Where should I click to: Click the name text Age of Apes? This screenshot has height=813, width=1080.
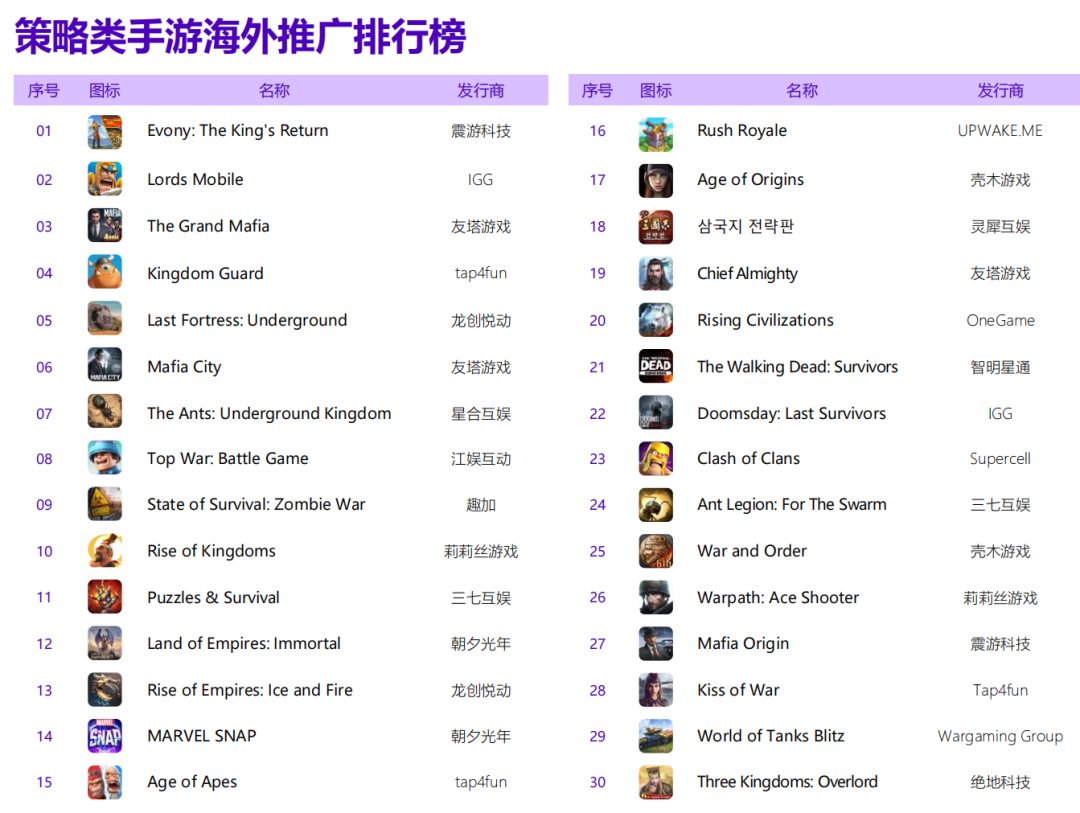(192, 782)
